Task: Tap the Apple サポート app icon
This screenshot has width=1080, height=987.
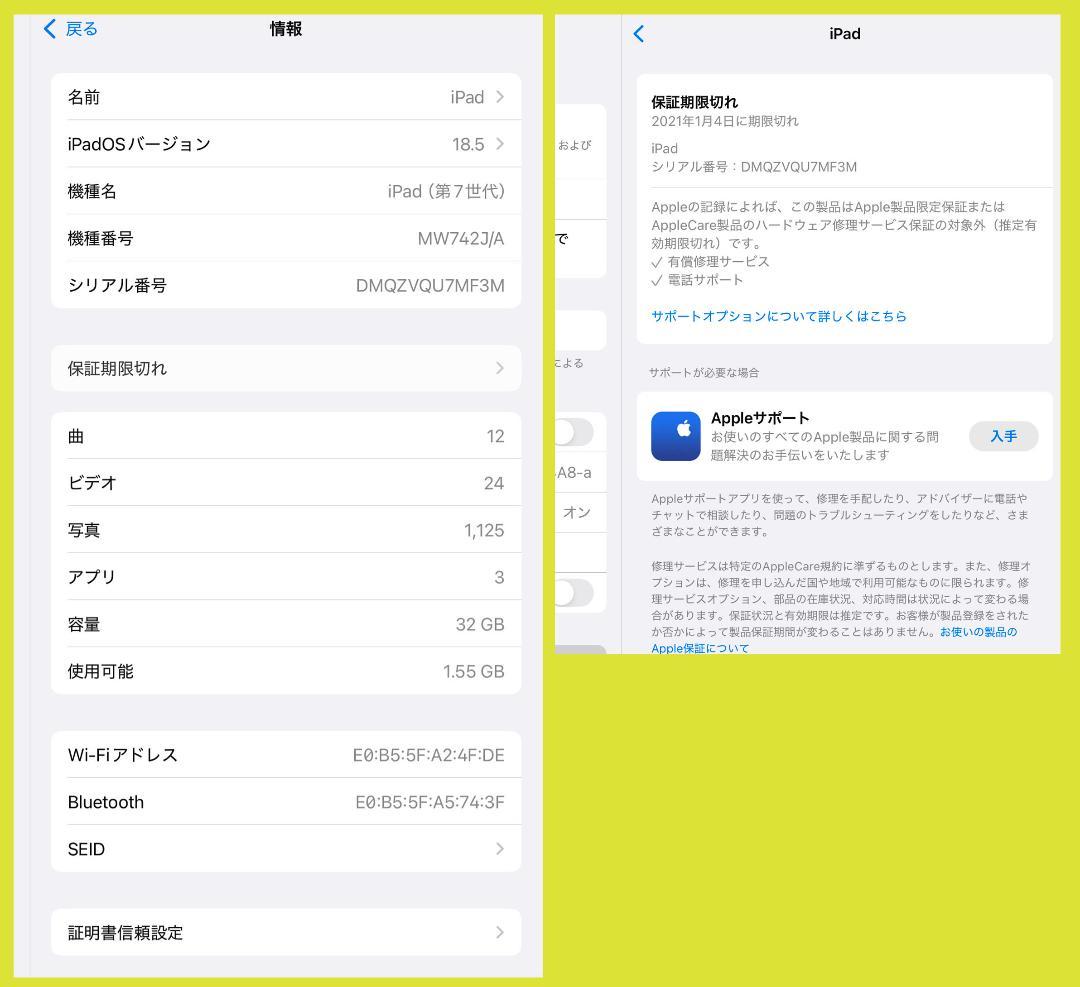Action: tap(676, 436)
